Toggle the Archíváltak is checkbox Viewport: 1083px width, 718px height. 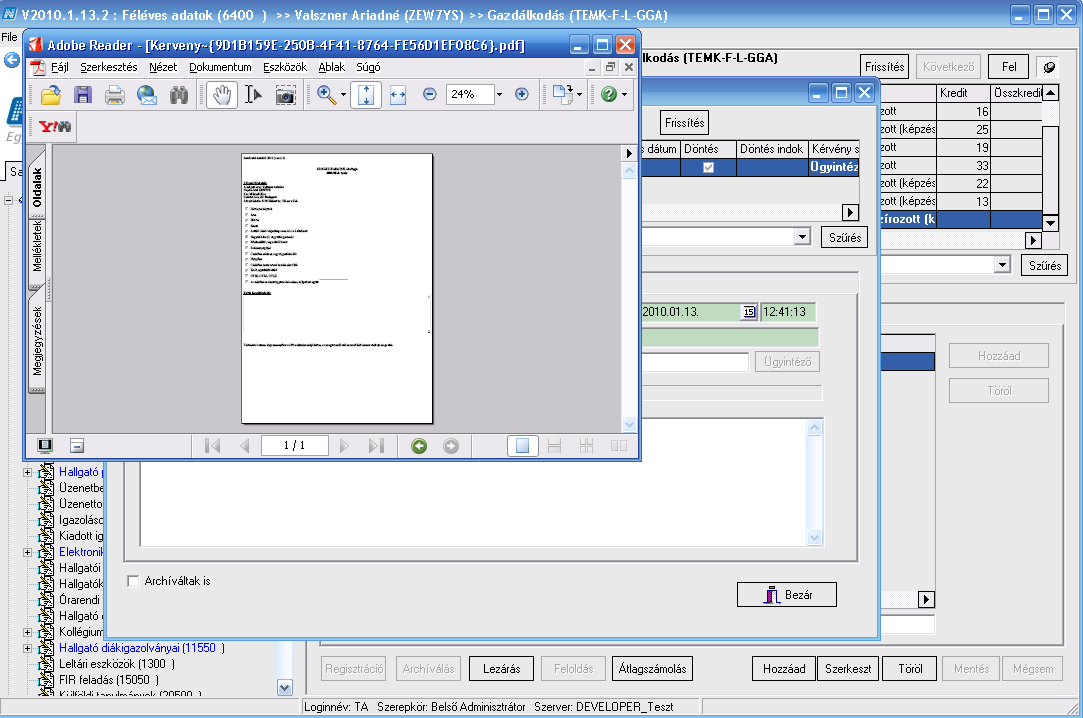133,581
